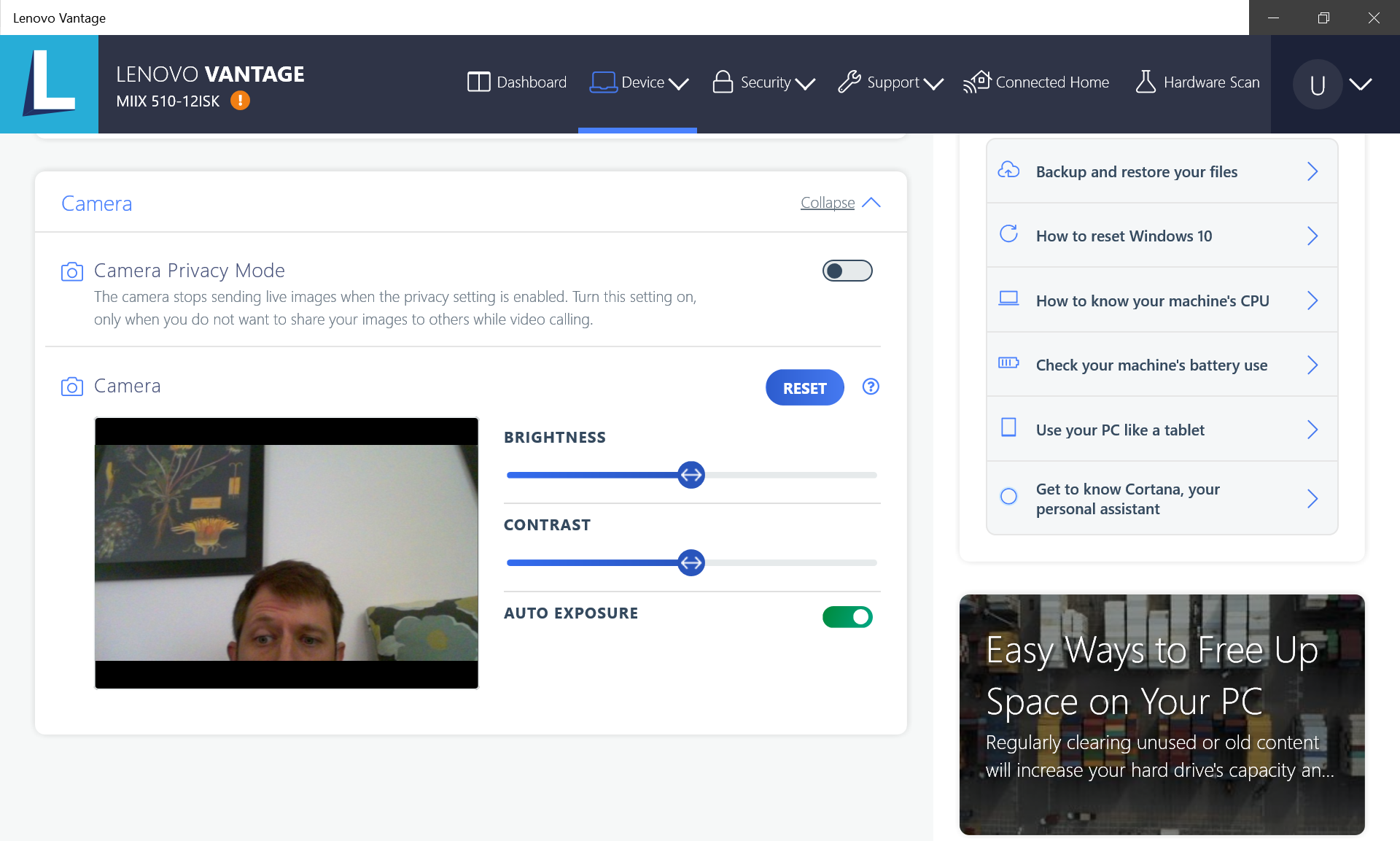Screen dimensions: 1400x841
Task: Click the camera icon beside the Camera heading
Action: (71, 387)
